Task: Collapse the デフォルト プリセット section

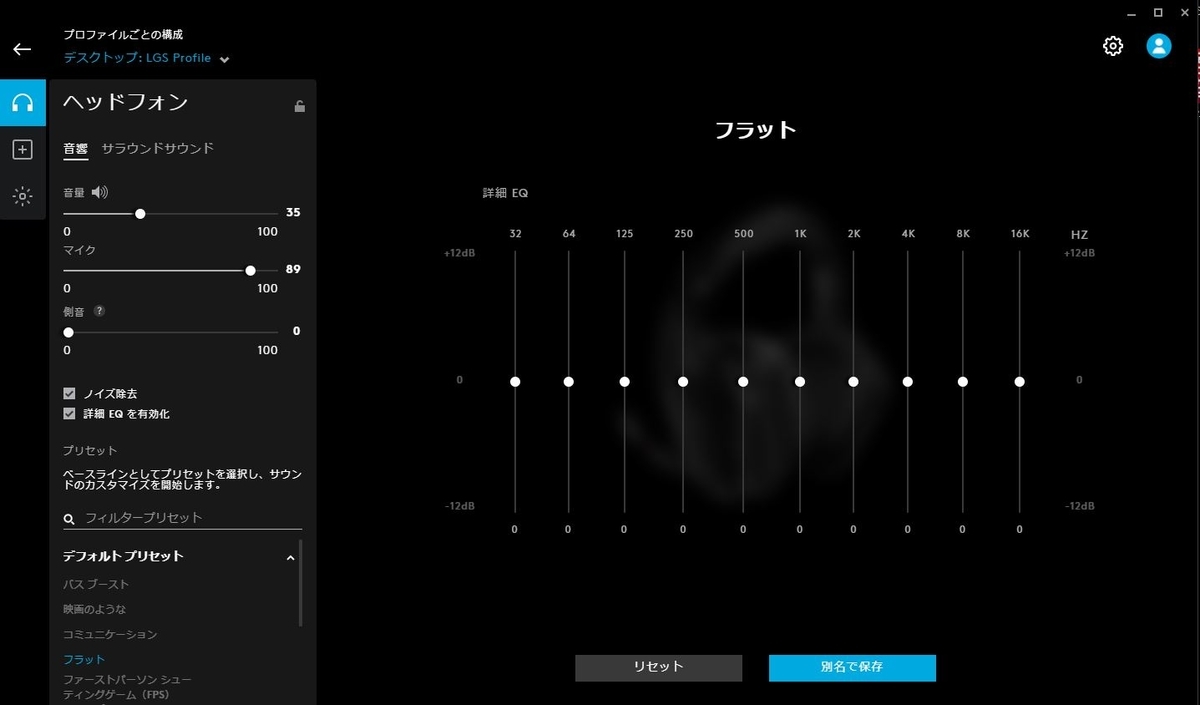Action: pos(291,558)
